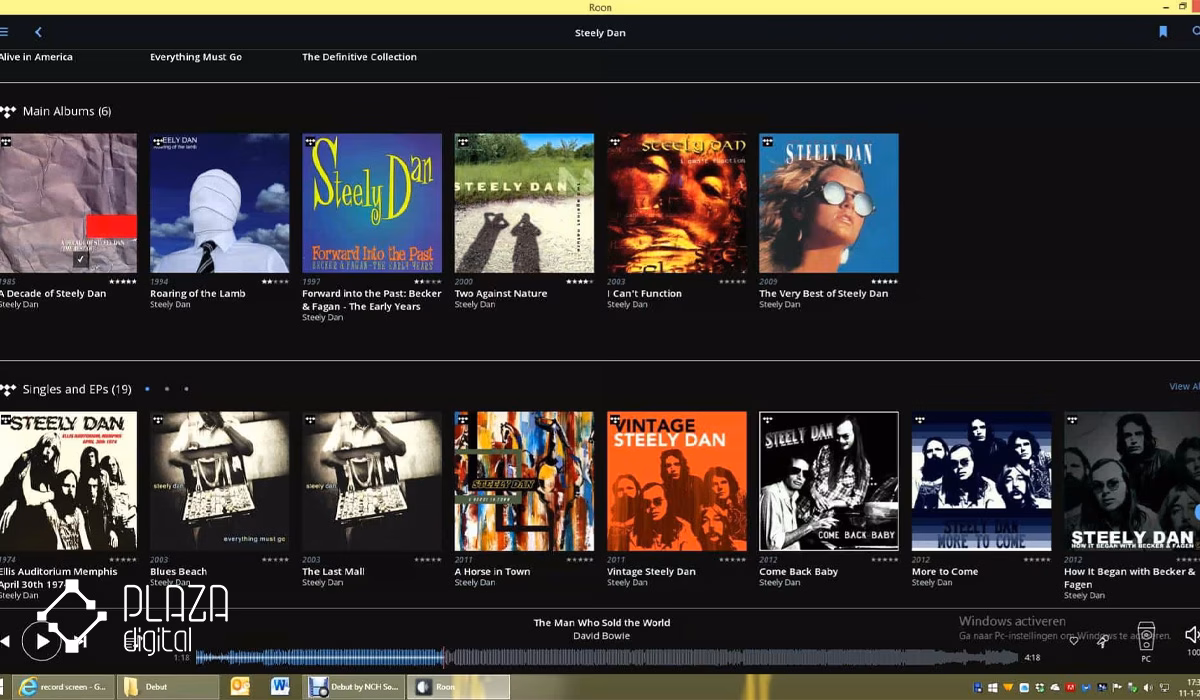
Task: Open the bookmark icon in top bar
Action: pos(1163,32)
